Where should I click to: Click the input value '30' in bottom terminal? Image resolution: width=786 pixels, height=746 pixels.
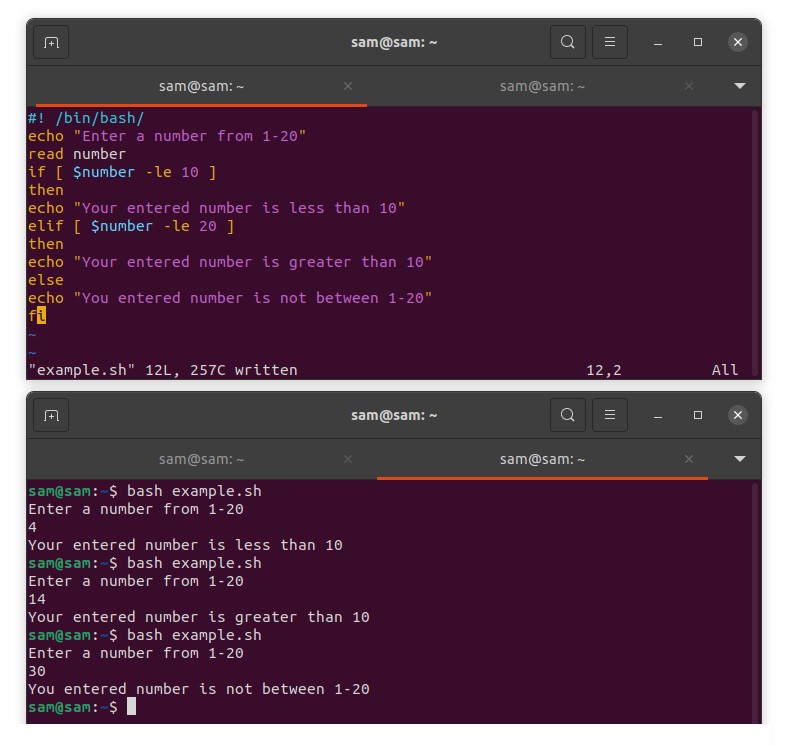(x=37, y=672)
